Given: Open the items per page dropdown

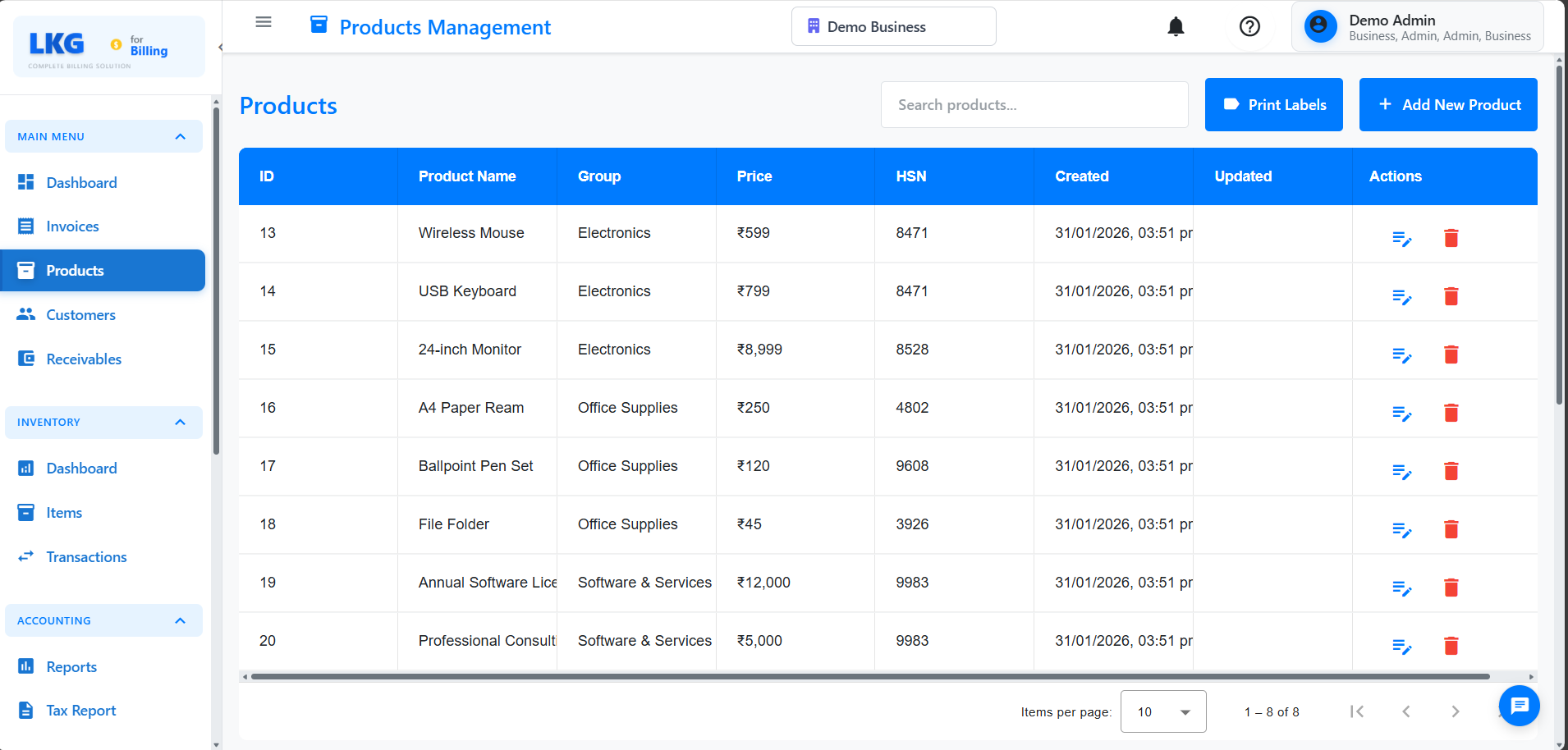Looking at the screenshot, I should [x=1162, y=711].
